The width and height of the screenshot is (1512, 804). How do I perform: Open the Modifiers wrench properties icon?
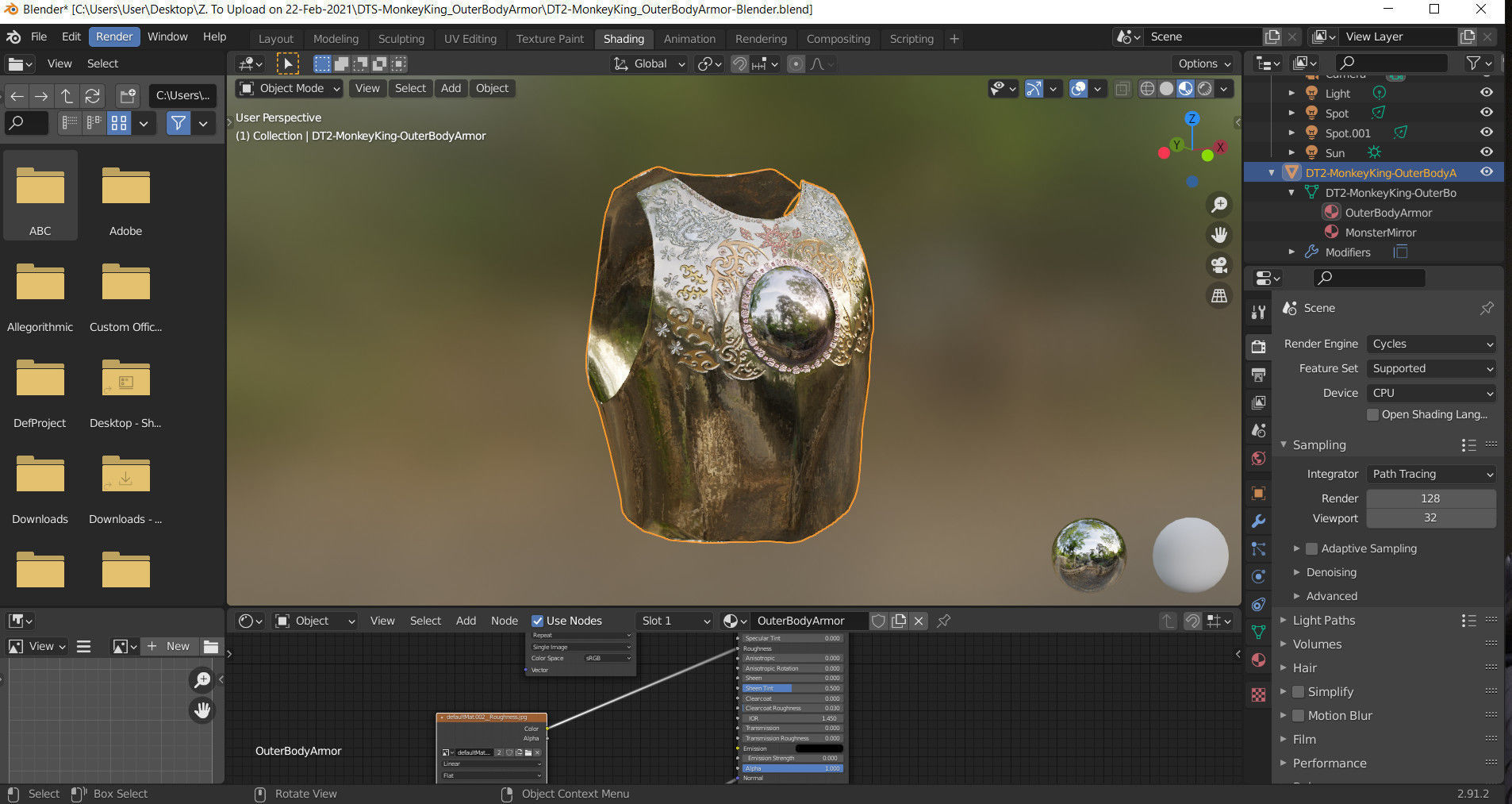coord(1259,521)
